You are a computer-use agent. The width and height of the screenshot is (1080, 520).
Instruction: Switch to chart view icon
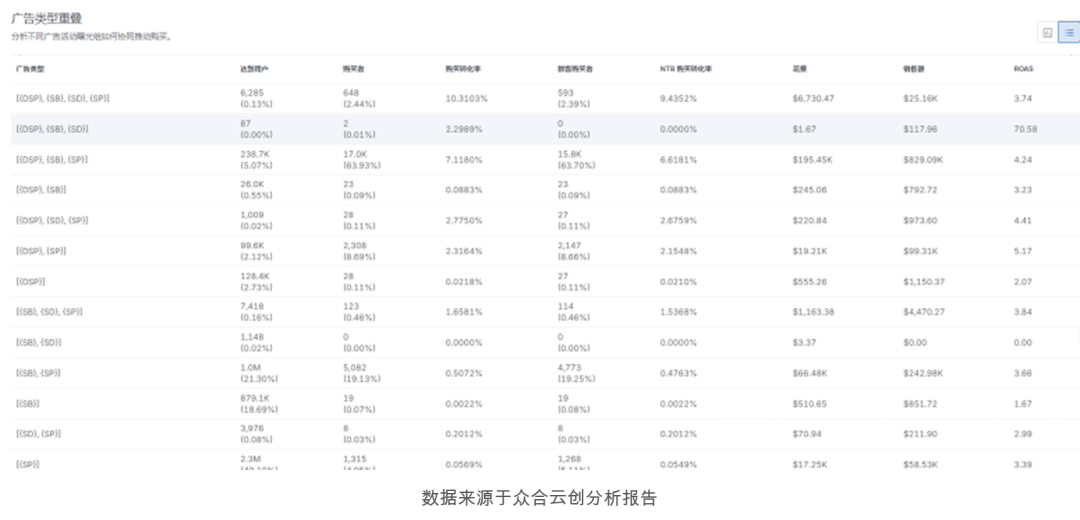tap(1047, 32)
